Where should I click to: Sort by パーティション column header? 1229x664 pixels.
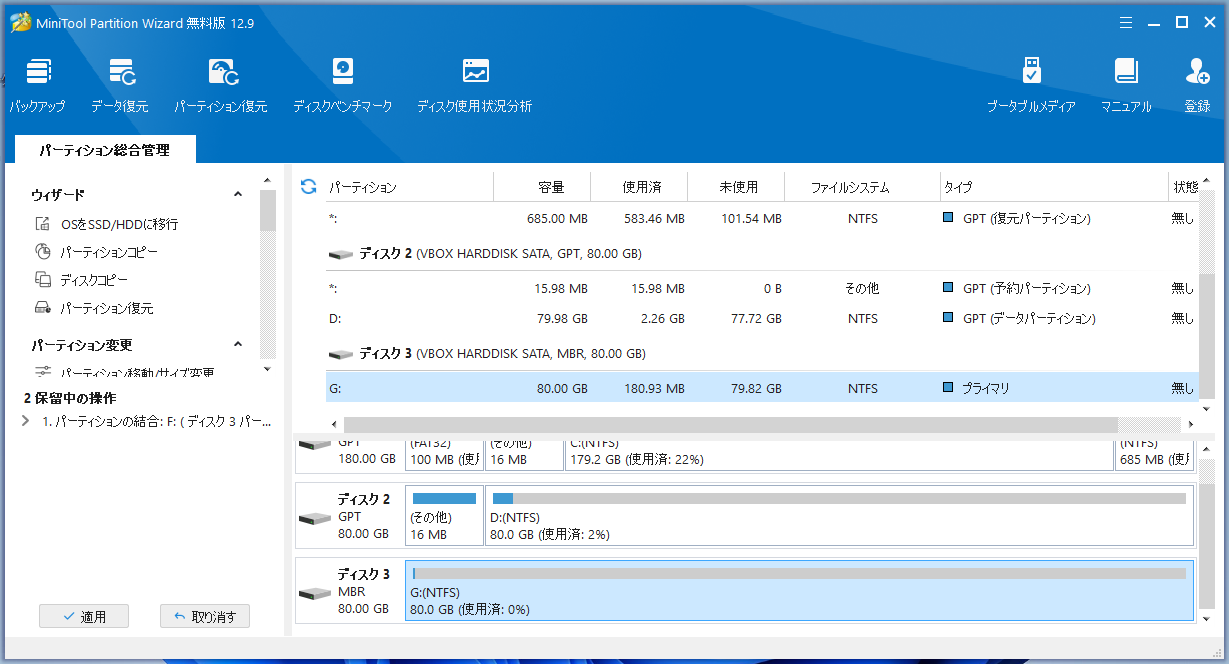410,187
